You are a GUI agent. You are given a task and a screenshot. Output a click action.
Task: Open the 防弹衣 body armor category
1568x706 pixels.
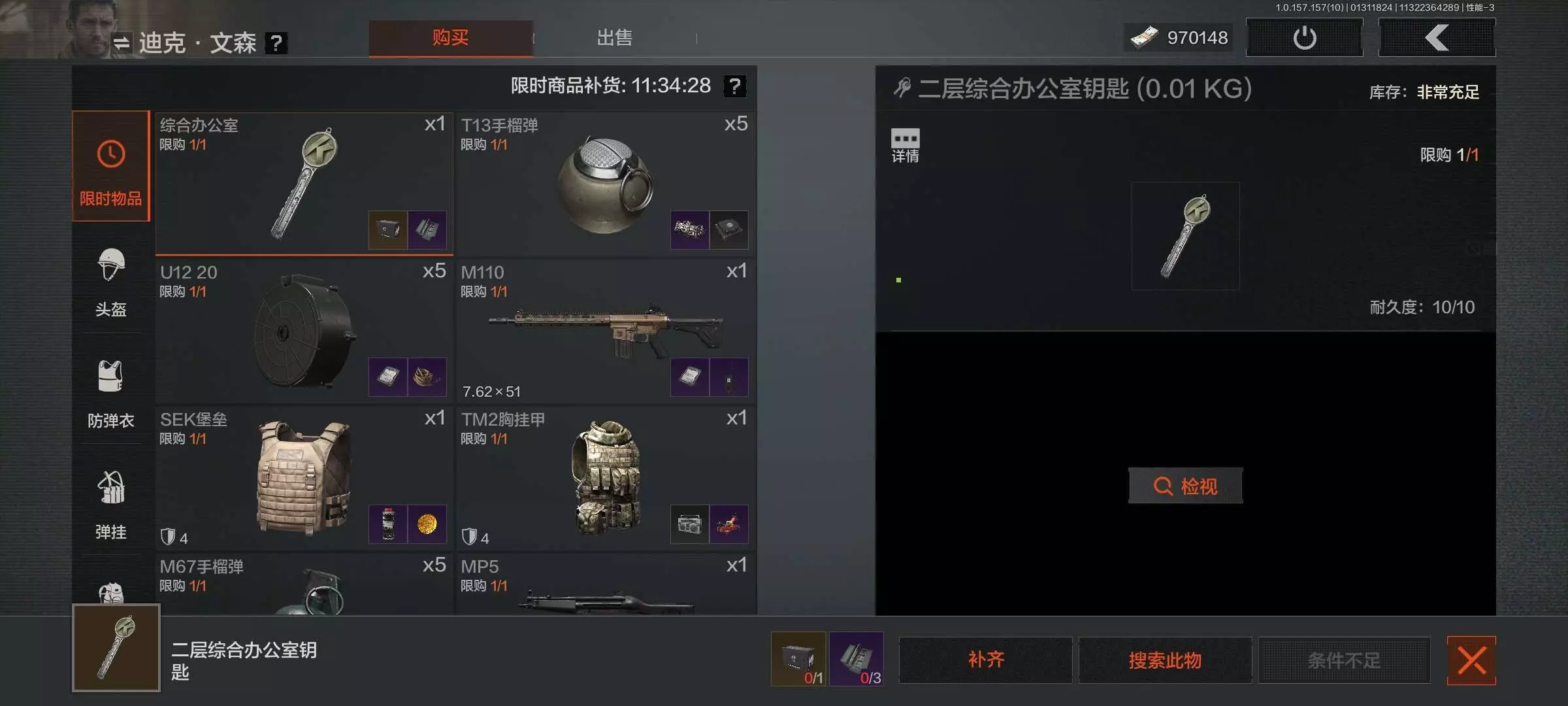click(110, 394)
